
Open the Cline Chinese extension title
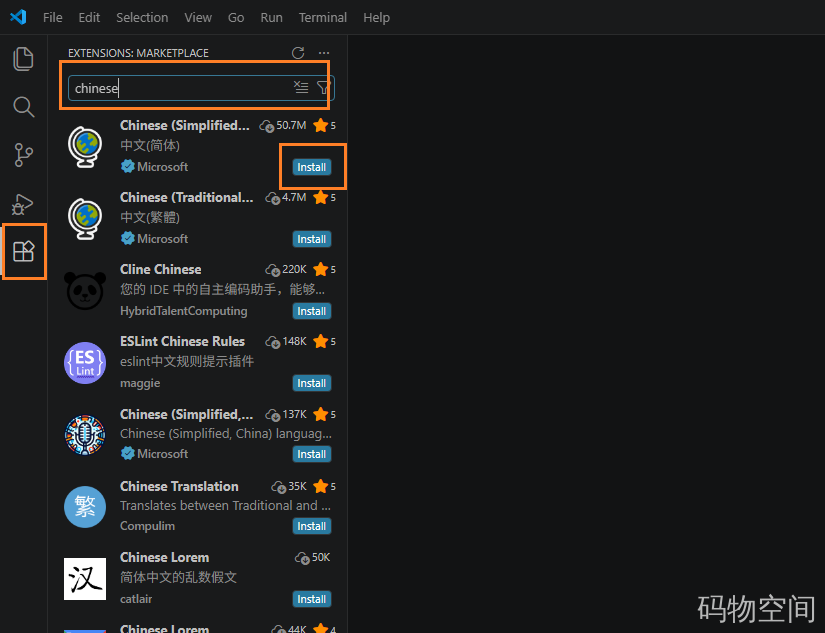160,269
